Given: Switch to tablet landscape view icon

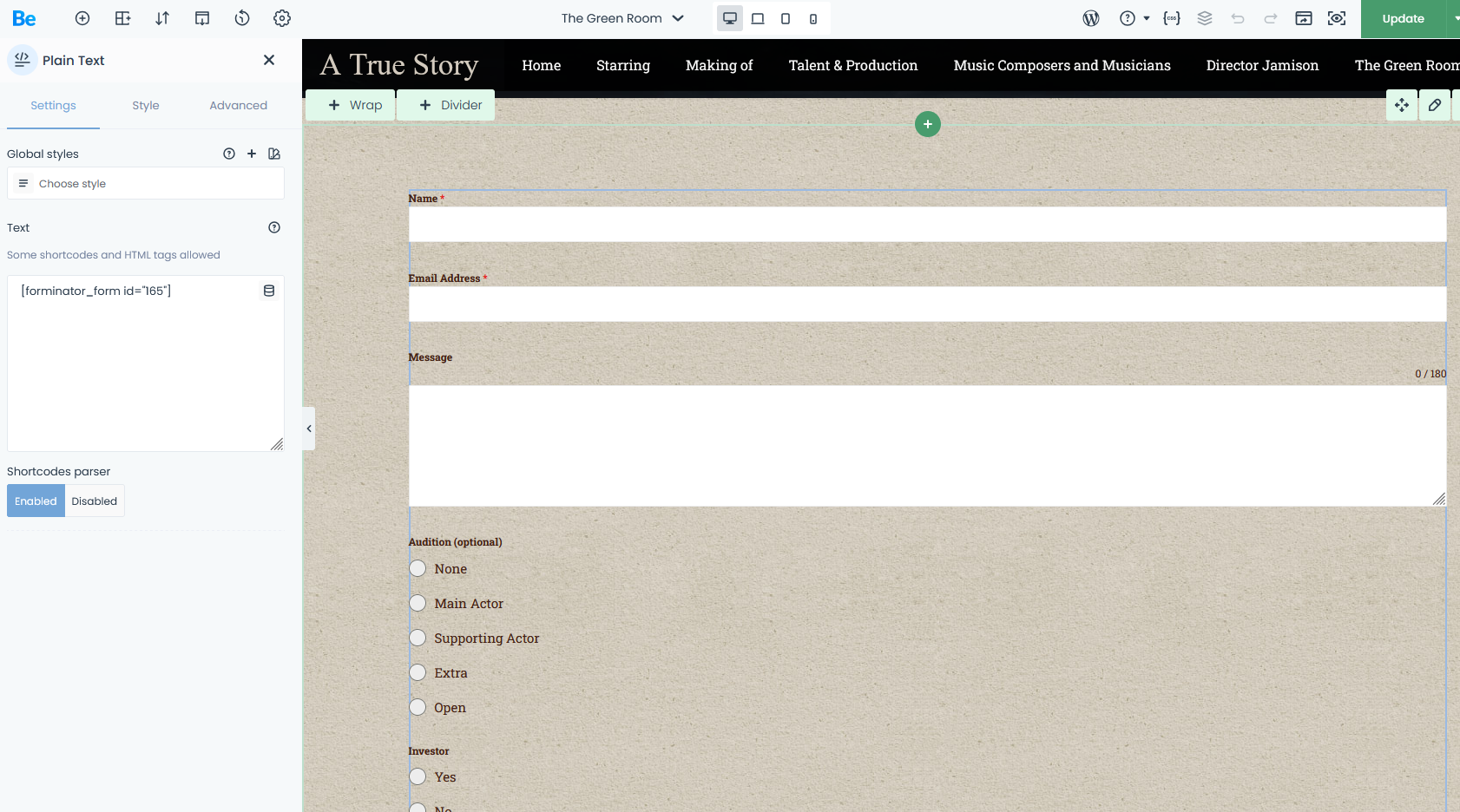Looking at the screenshot, I should coord(758,18).
